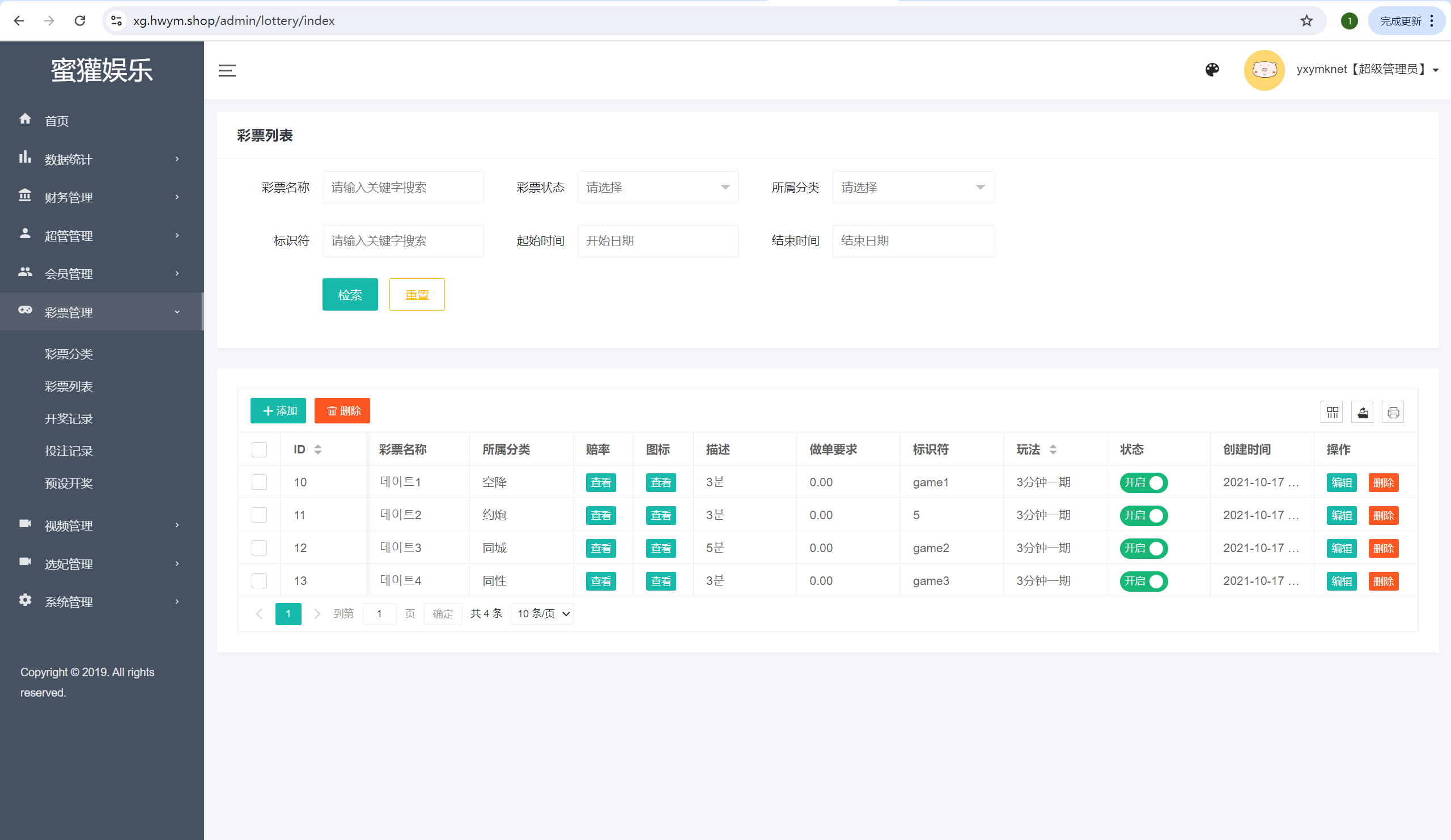Open the 彩票状态 dropdown
The height and width of the screenshot is (840, 1451).
coord(657,187)
